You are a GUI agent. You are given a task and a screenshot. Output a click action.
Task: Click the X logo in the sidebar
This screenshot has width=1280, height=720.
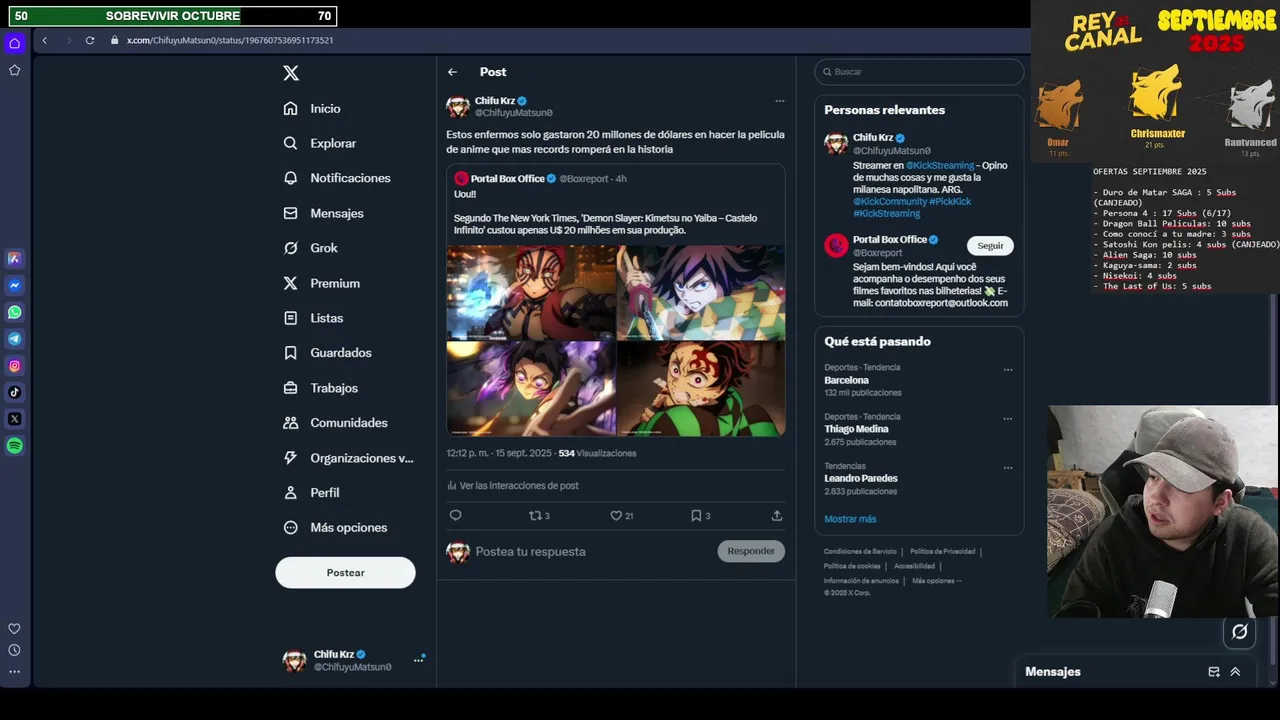pos(291,73)
